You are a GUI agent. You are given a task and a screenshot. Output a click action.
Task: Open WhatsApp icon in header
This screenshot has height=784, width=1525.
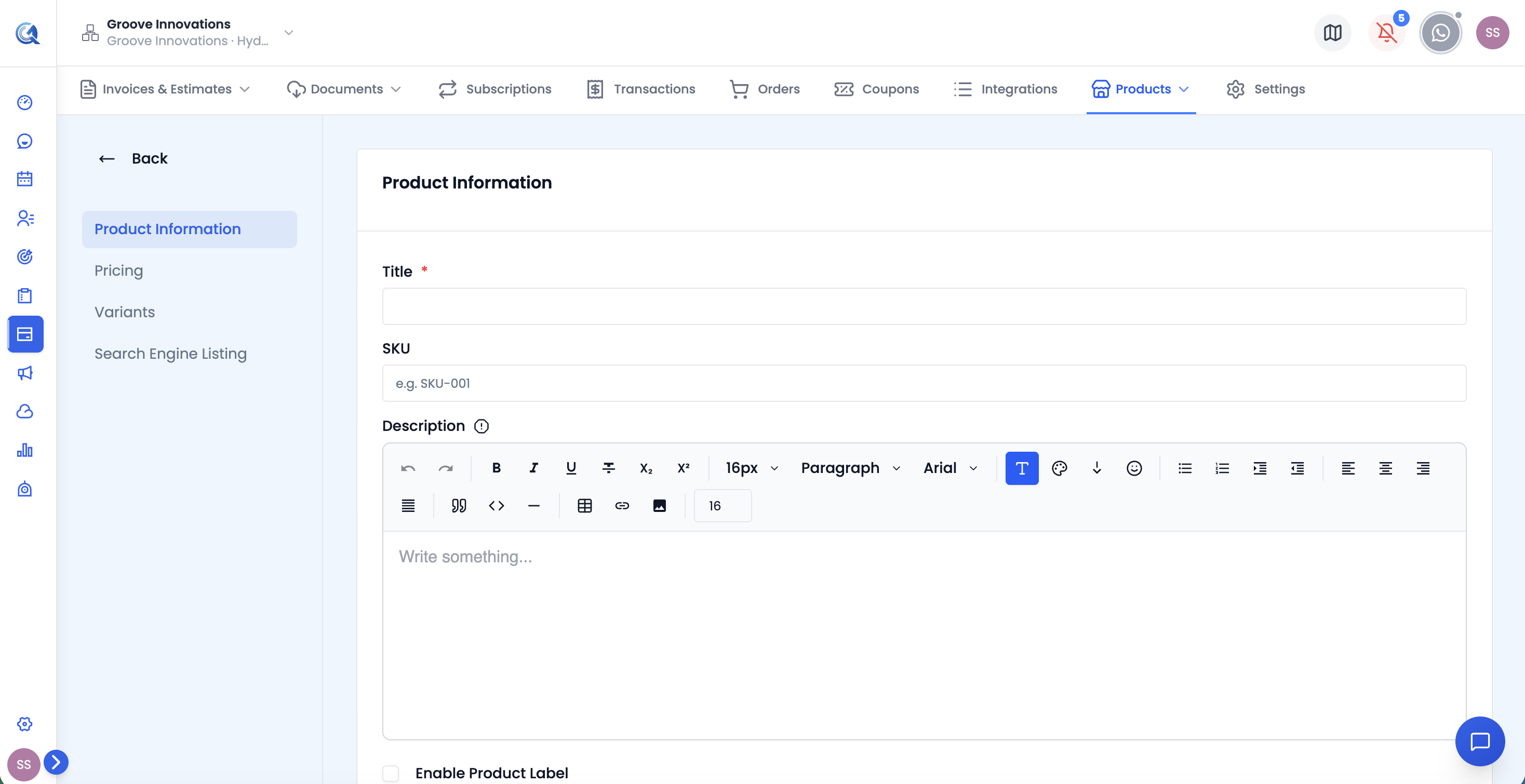click(x=1440, y=33)
